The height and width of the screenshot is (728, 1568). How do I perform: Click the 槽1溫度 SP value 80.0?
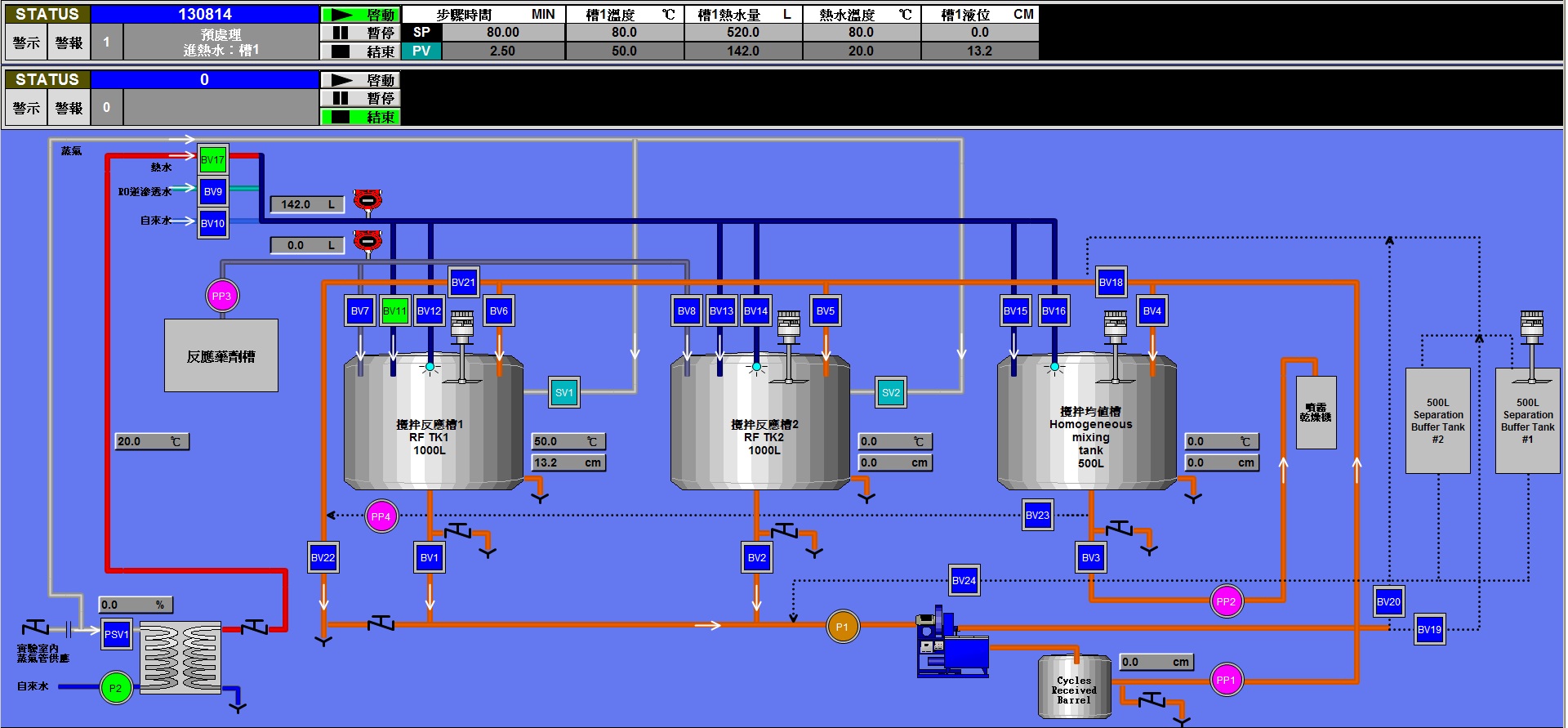point(624,33)
